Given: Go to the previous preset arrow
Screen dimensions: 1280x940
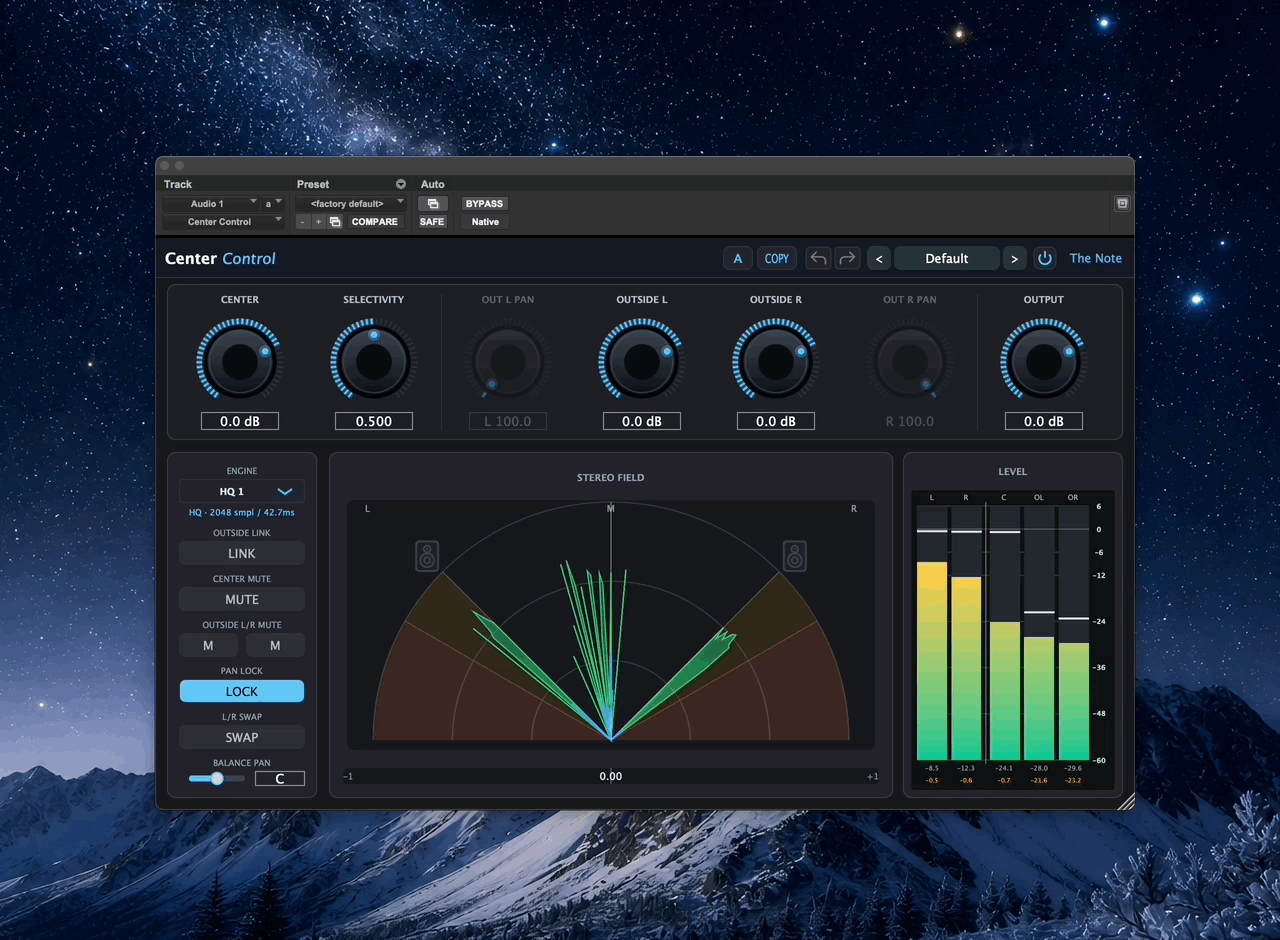Looking at the screenshot, I should point(879,259).
